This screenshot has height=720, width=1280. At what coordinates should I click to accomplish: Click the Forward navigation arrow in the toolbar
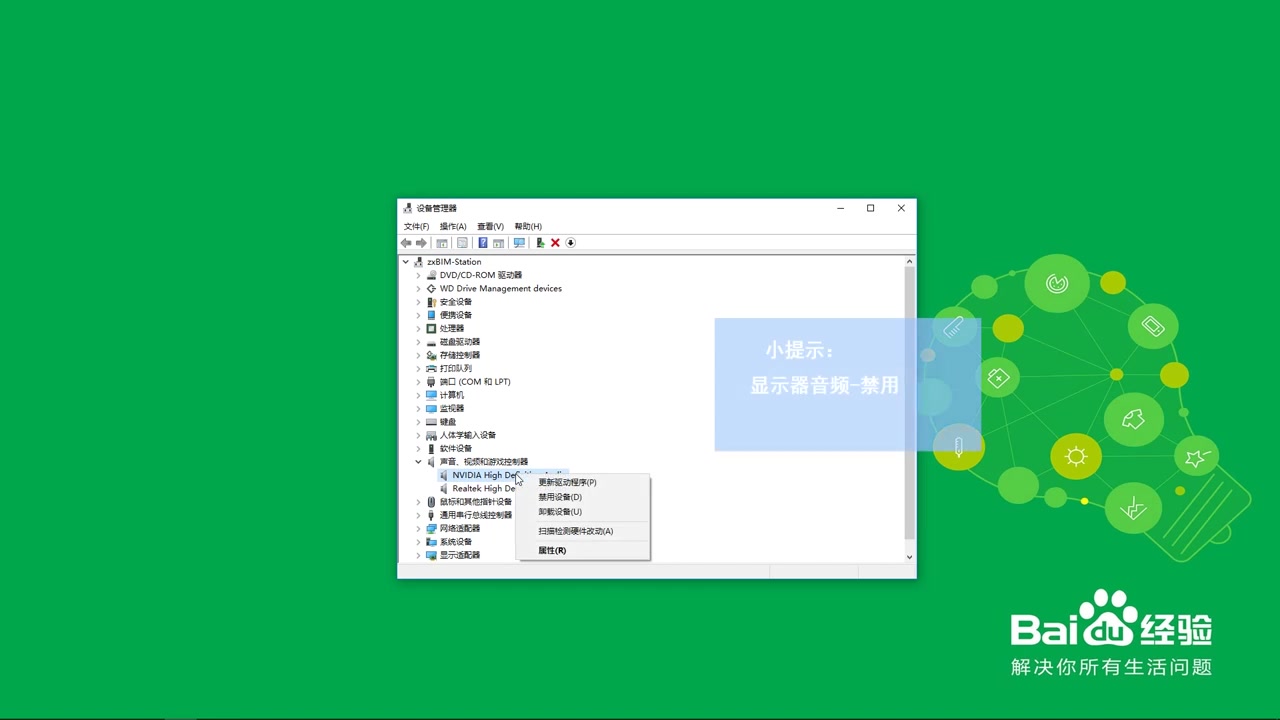[421, 243]
